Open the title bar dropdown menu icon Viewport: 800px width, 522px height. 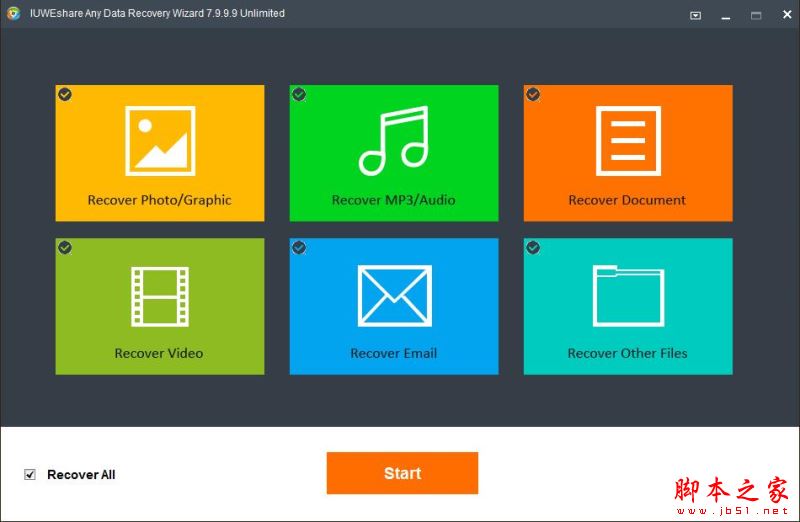[695, 15]
